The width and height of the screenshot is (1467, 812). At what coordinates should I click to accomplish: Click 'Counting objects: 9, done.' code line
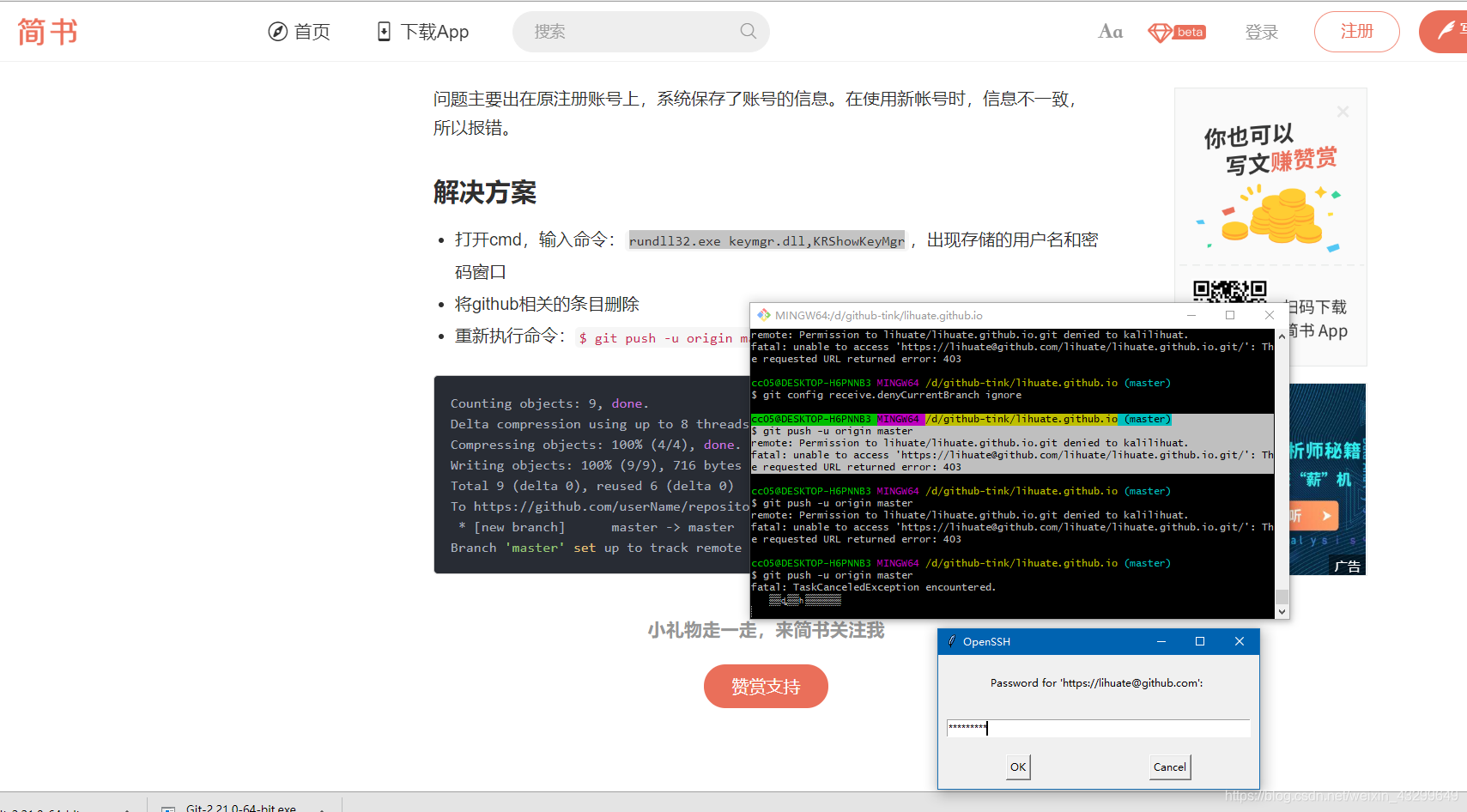click(x=549, y=403)
